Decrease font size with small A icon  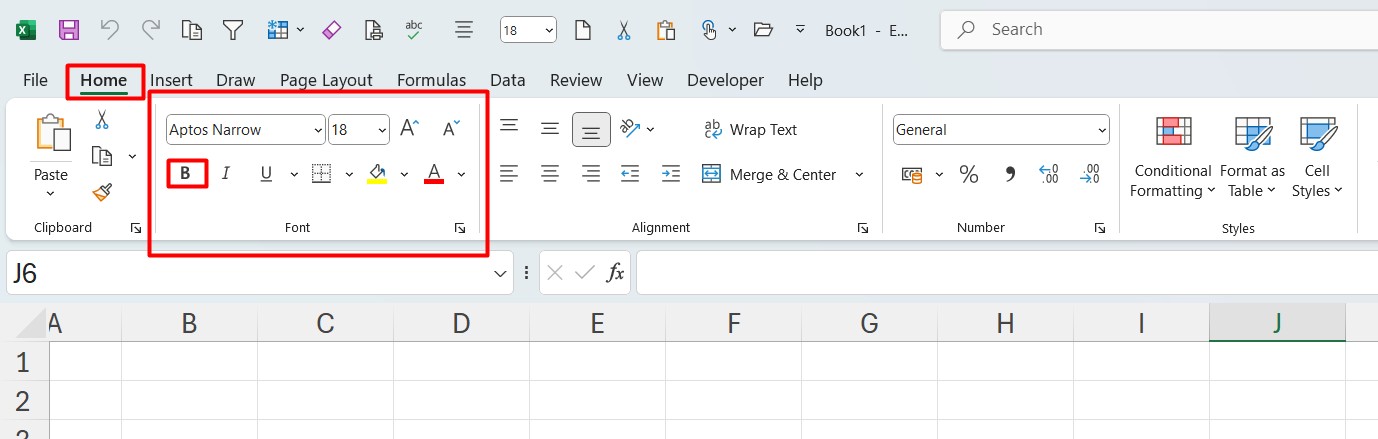pos(452,128)
